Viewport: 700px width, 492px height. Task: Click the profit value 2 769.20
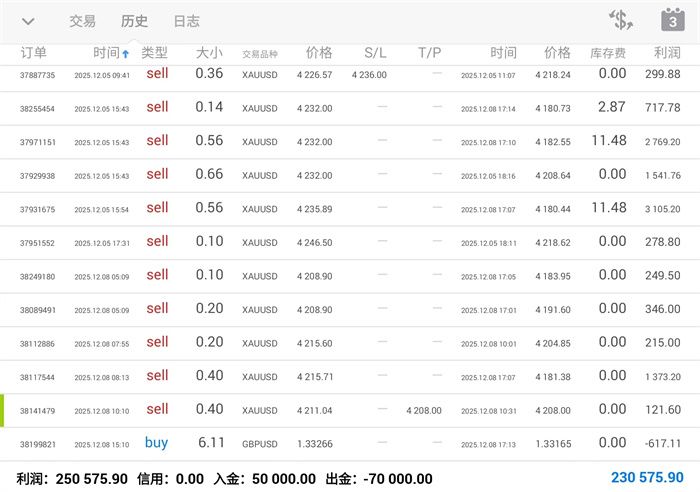(663, 142)
